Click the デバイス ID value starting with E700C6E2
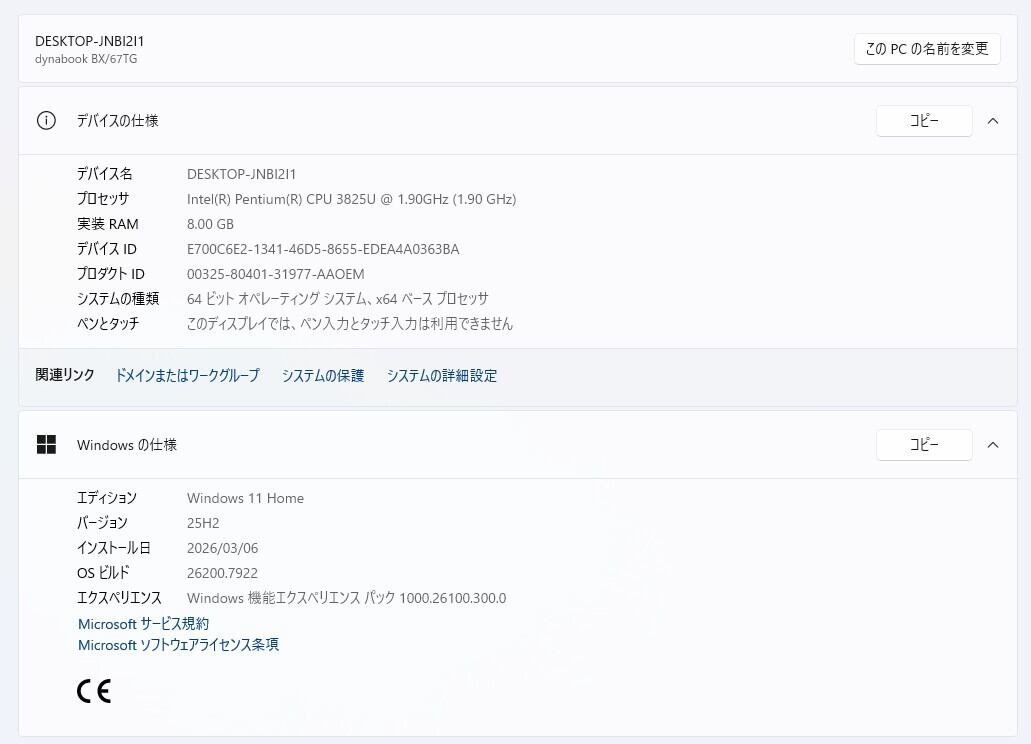 click(x=323, y=249)
